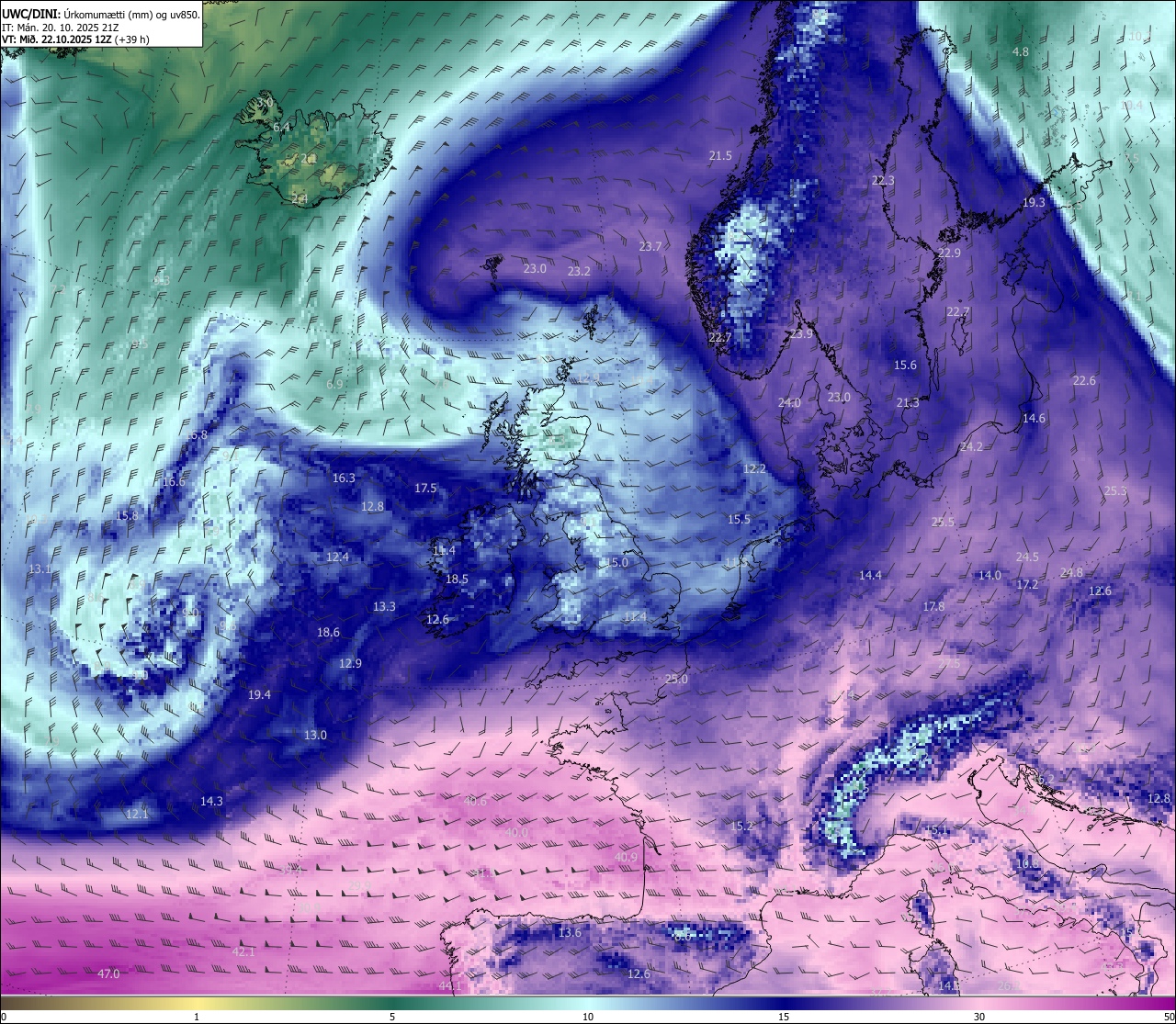Select the 14.3 value in lower Atlantic

(211, 802)
